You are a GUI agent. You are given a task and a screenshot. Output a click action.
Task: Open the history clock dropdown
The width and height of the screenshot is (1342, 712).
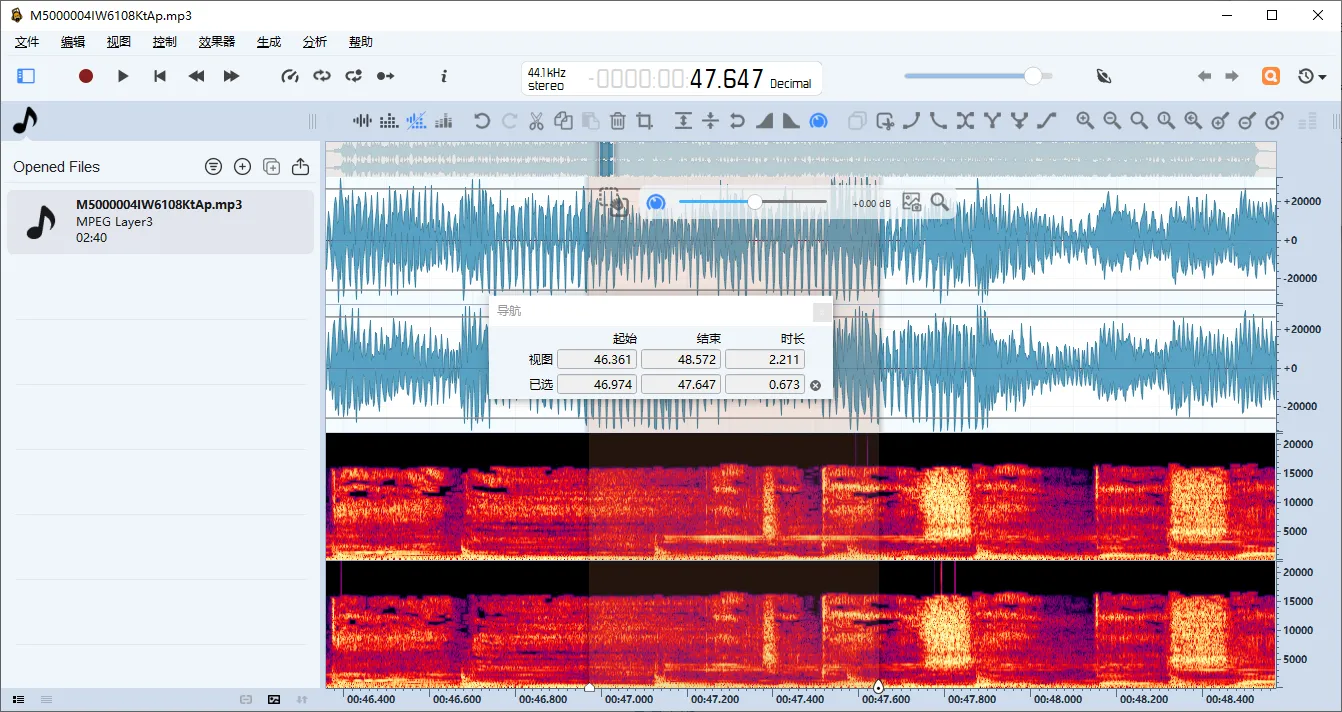[x=1311, y=76]
